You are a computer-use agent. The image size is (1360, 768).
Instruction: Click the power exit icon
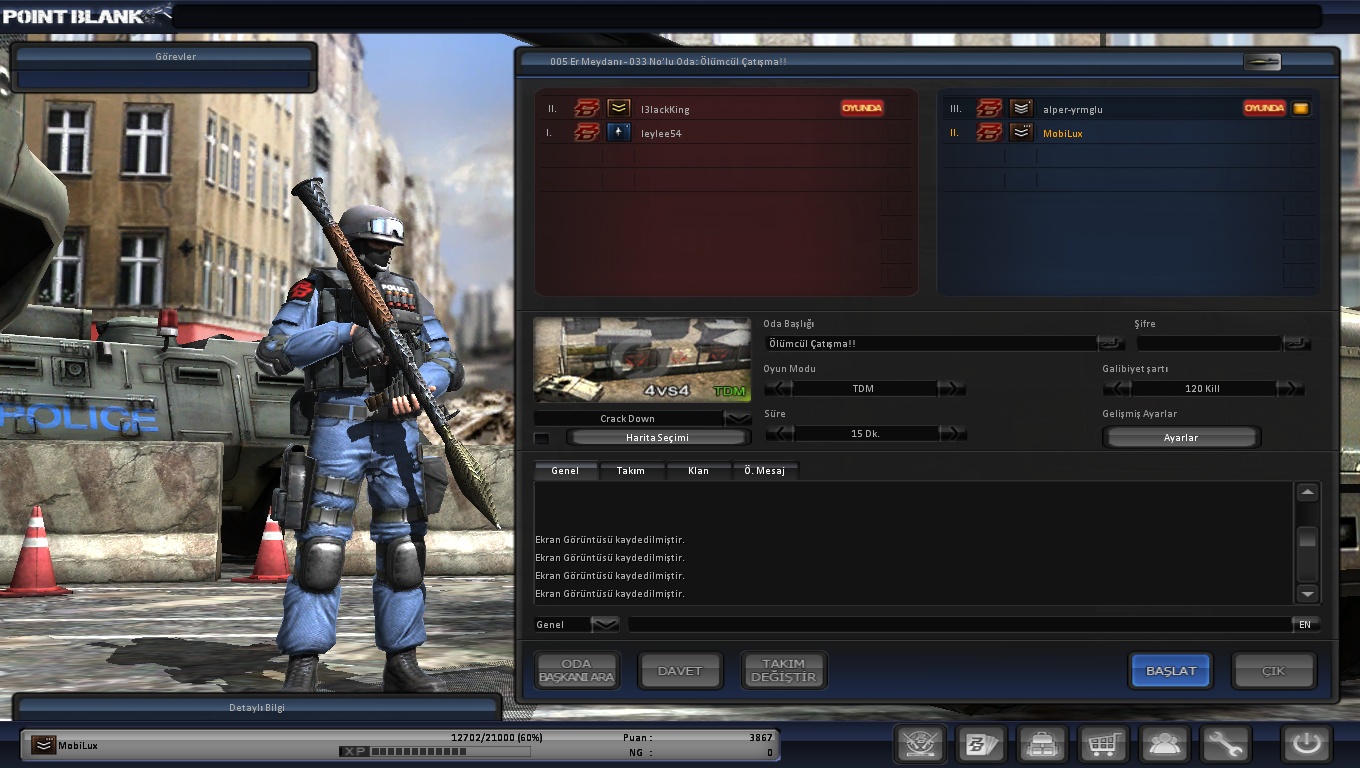tap(1306, 744)
